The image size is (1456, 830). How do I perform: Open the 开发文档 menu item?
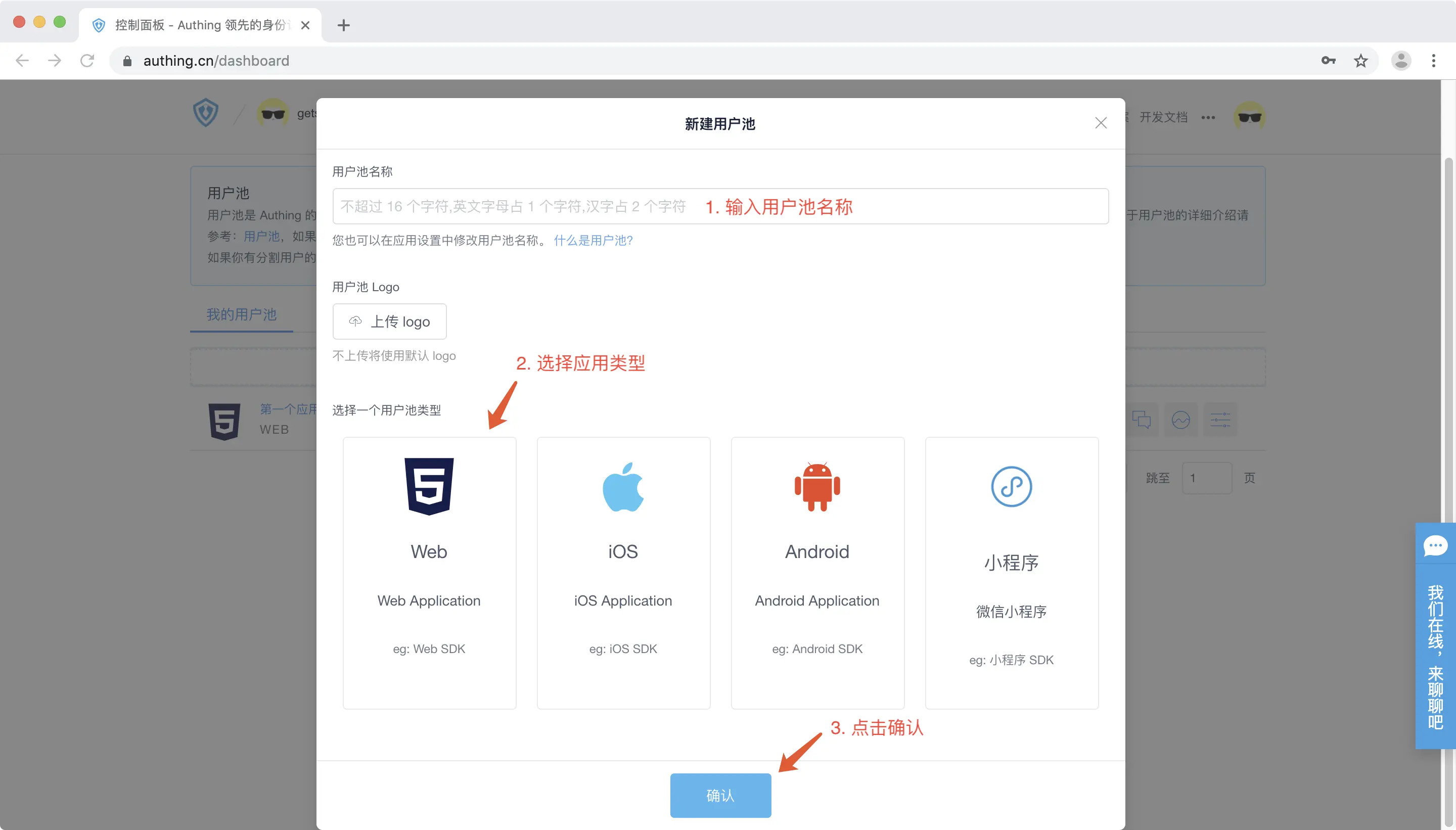point(1163,117)
